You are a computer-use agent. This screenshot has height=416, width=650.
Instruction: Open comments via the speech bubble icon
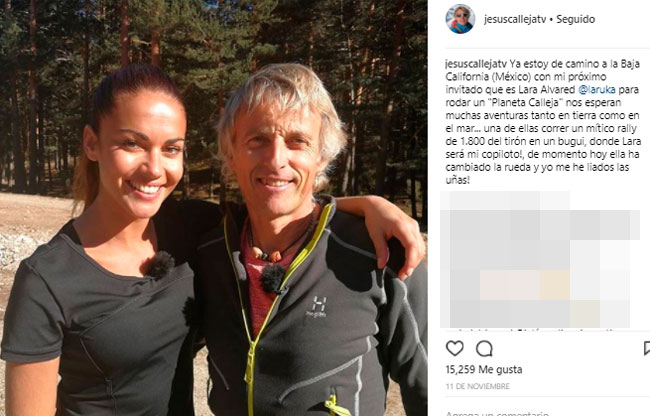click(x=484, y=348)
